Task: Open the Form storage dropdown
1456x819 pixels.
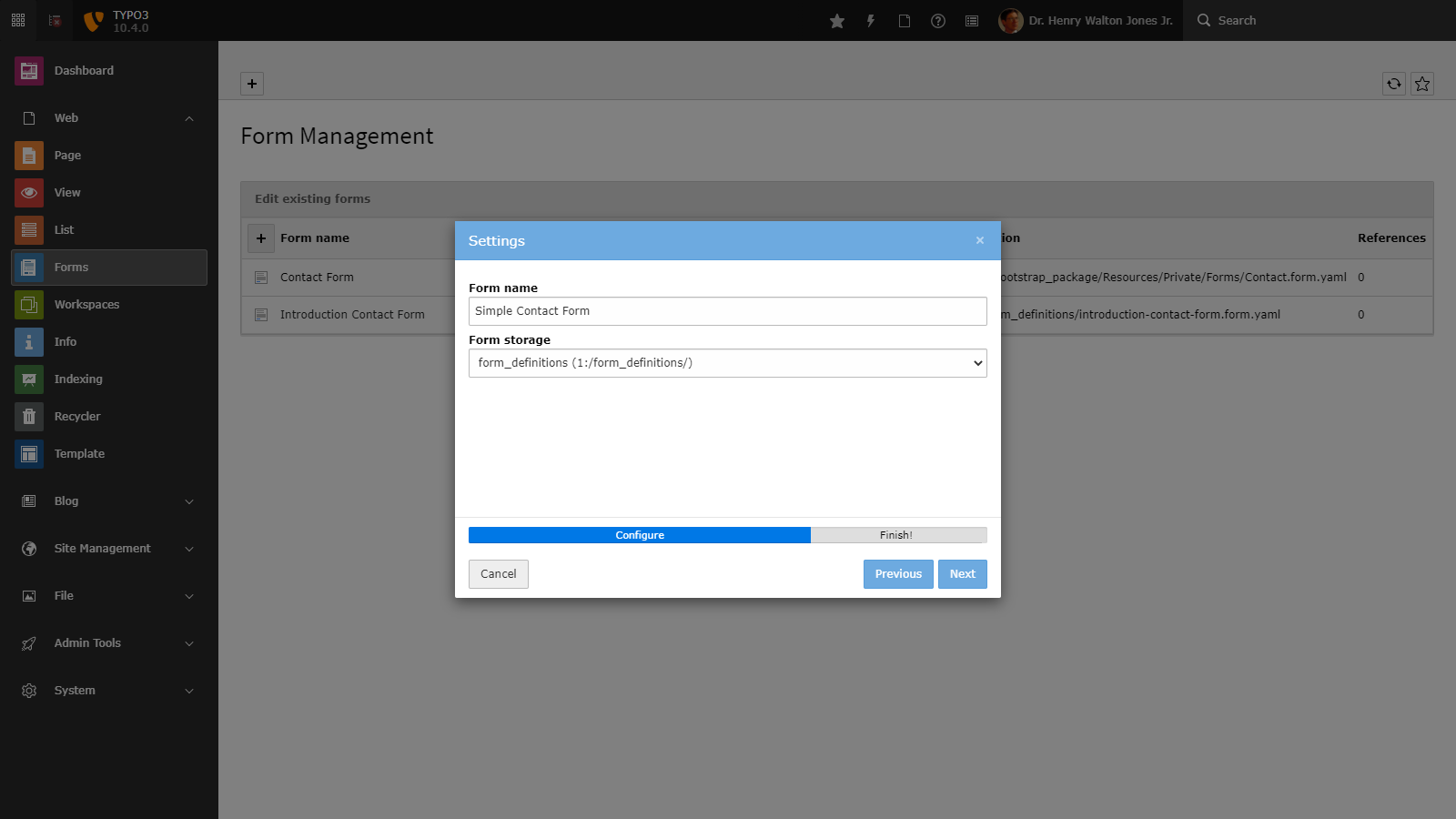Action: pyautogui.click(x=727, y=362)
